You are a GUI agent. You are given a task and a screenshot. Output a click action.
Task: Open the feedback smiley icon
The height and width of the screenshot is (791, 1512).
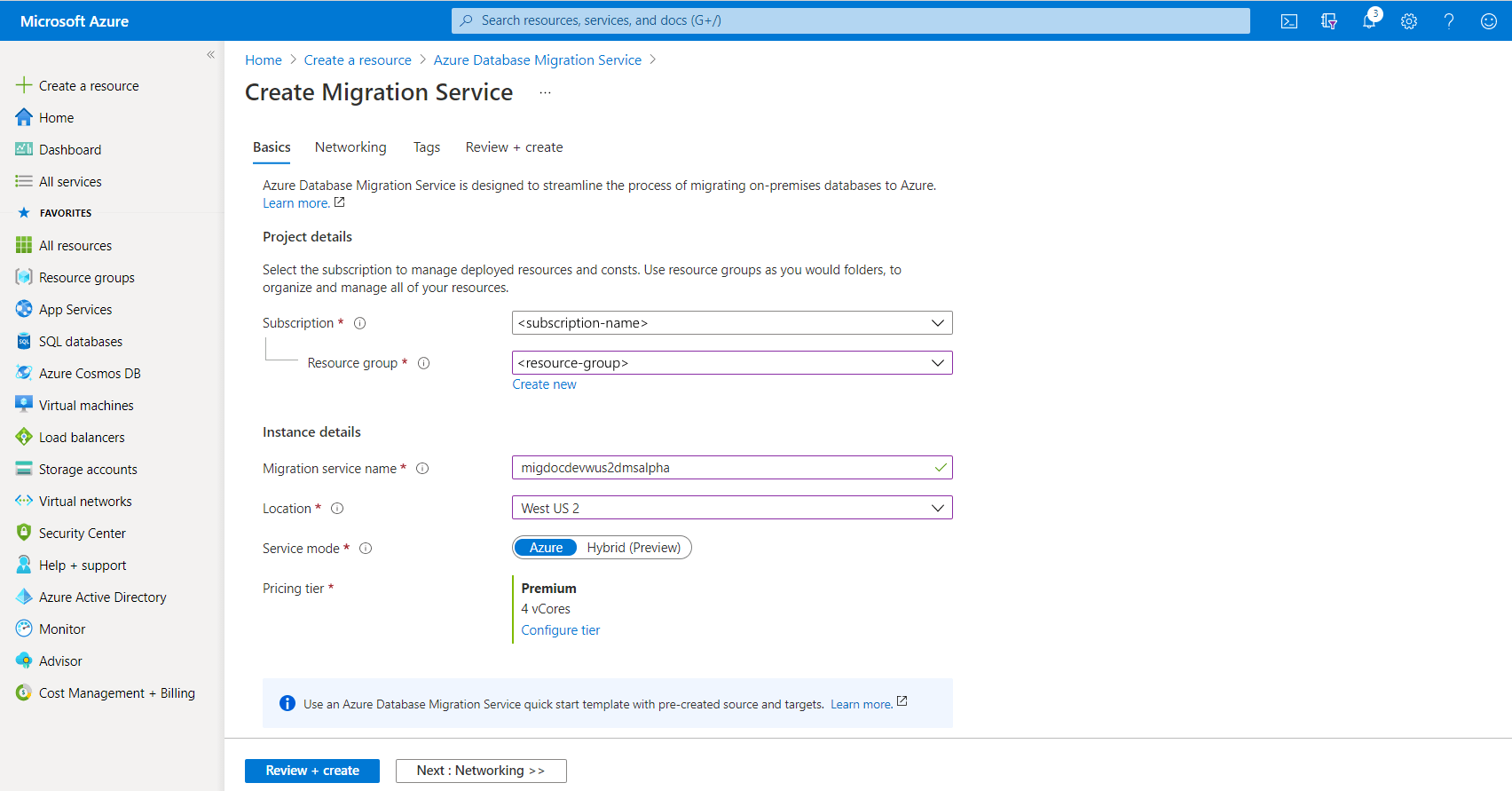[1489, 21]
